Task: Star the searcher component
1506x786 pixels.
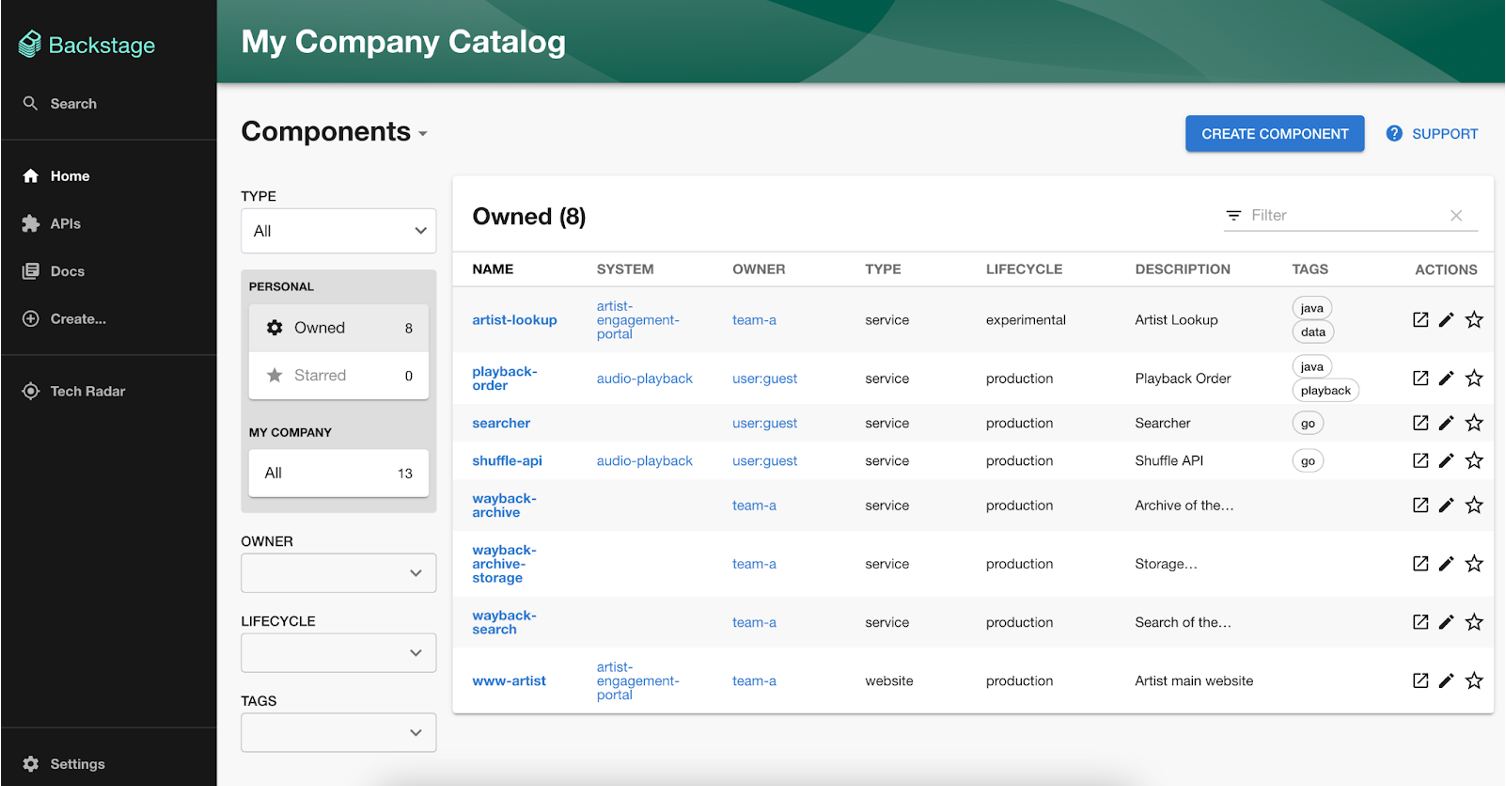Action: pyautogui.click(x=1474, y=423)
